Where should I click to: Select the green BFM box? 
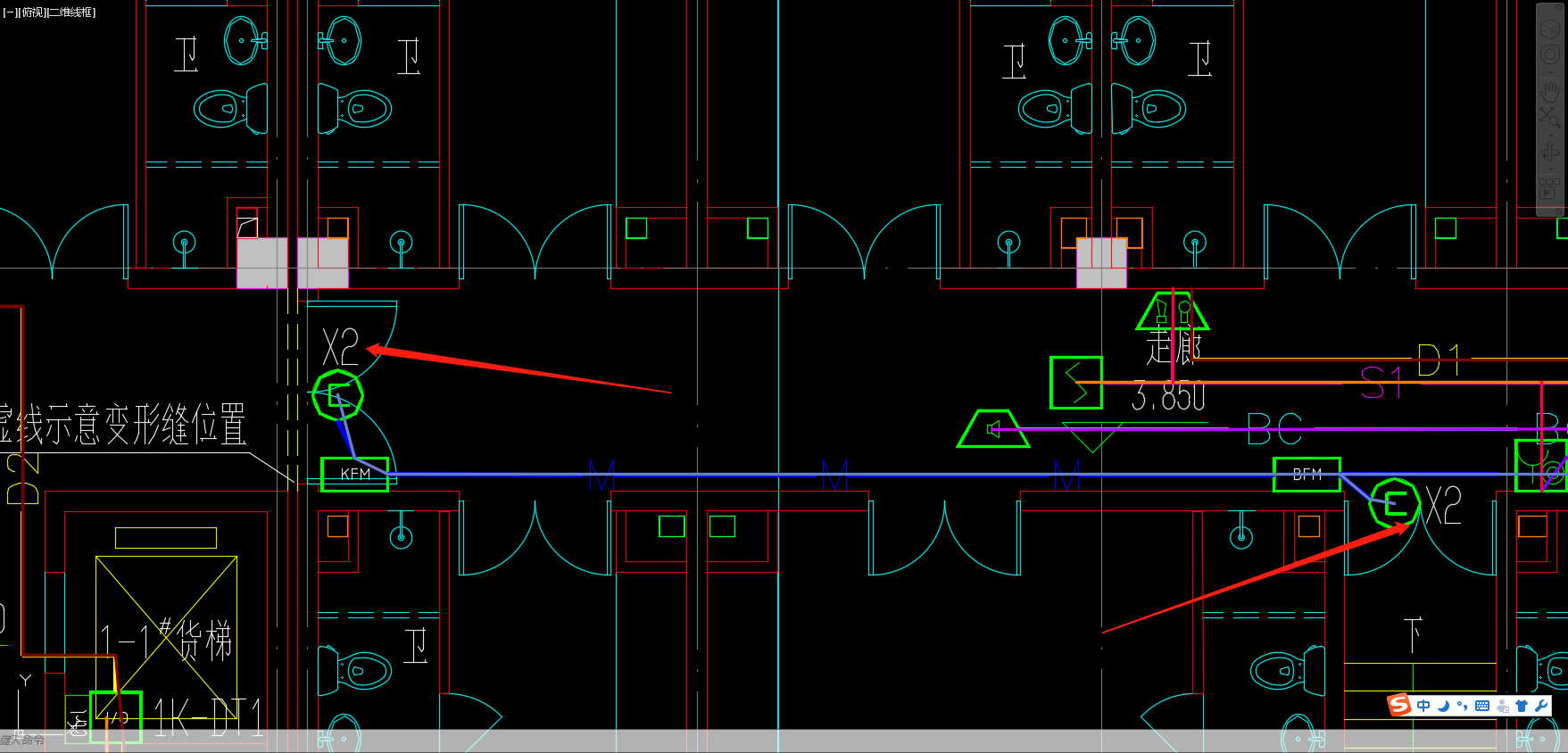tap(1307, 474)
